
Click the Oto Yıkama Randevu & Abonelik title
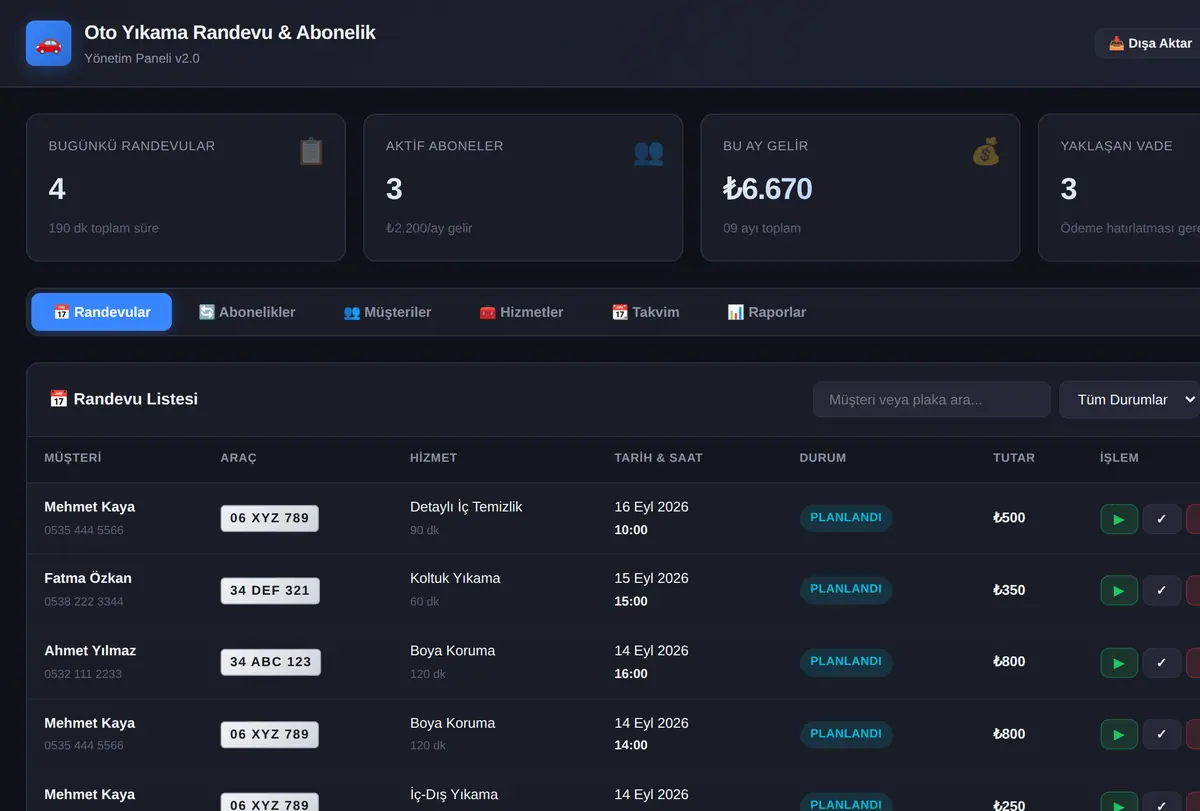230,33
